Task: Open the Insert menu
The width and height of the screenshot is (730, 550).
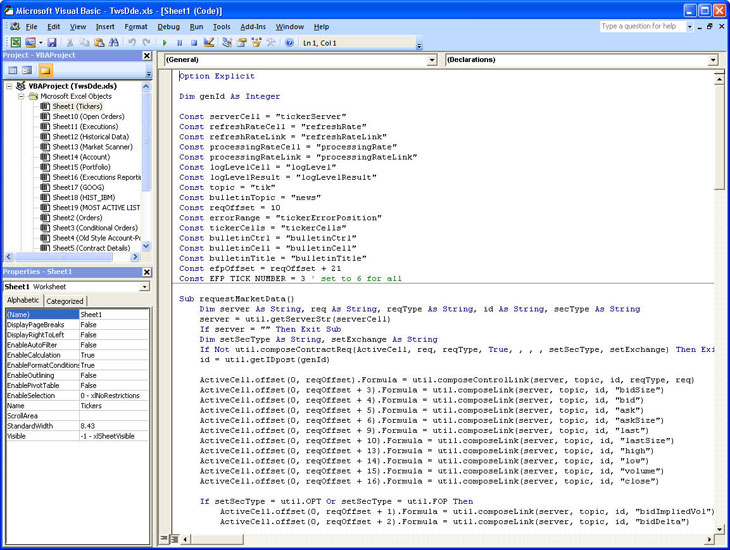Action: coord(105,27)
